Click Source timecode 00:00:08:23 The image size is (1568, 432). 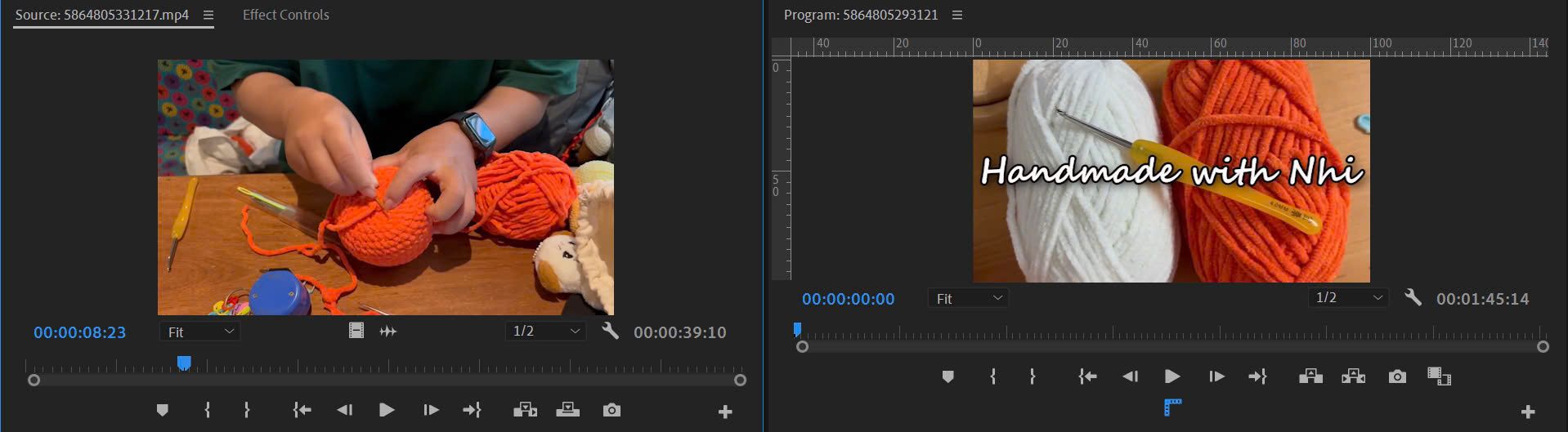(x=80, y=332)
